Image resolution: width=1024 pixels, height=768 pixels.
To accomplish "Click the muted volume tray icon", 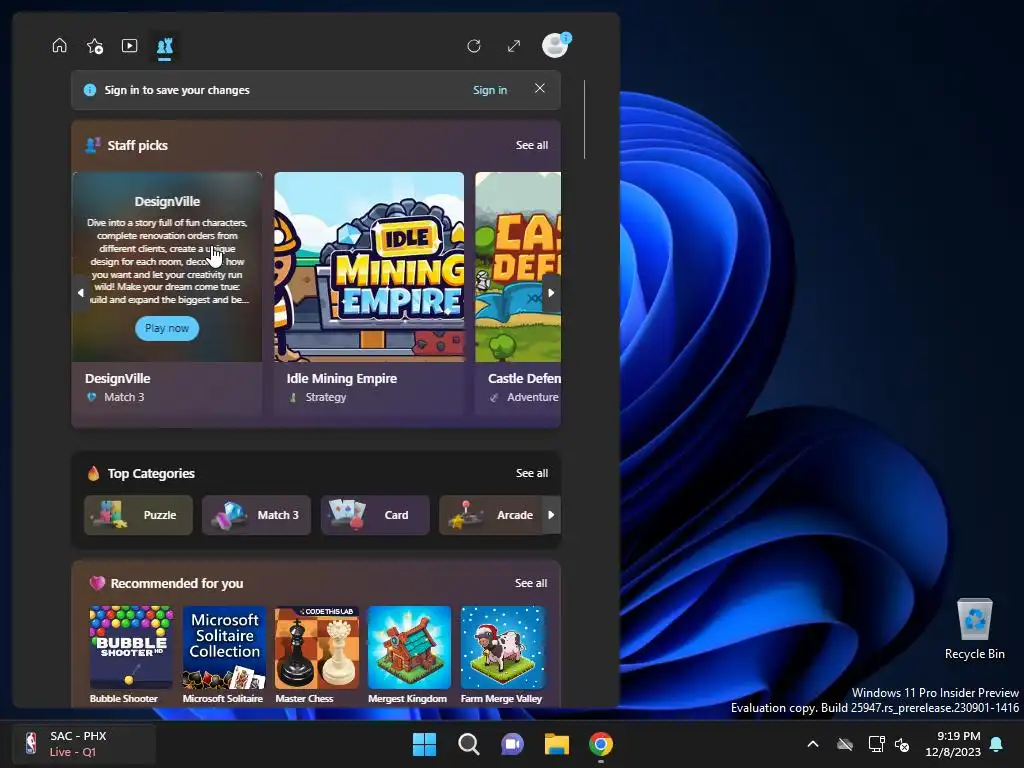I will click(x=902, y=744).
